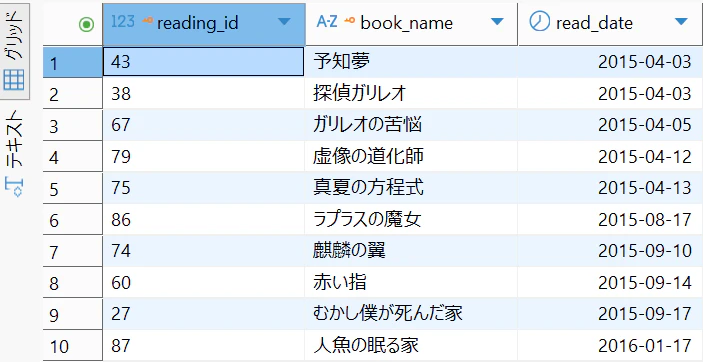Click read_date 2015-04-03 in row 2
The height and width of the screenshot is (362, 703).
point(611,93)
